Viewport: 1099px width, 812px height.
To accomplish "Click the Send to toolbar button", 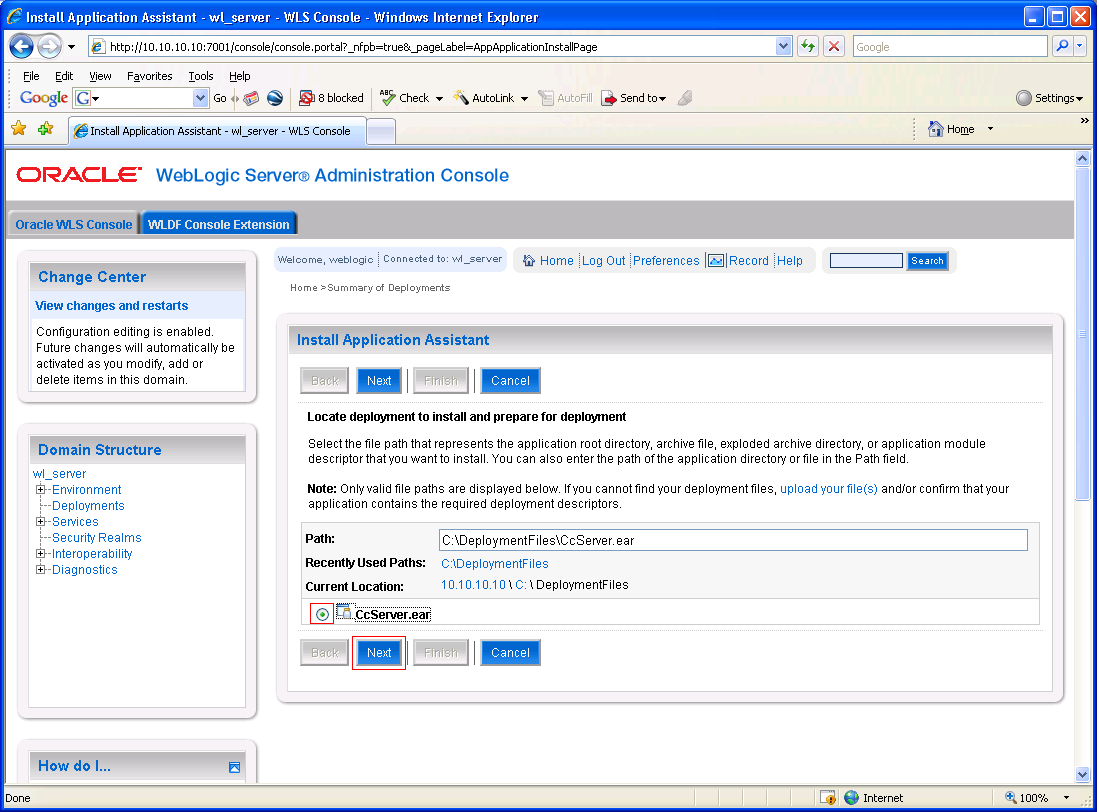I will pyautogui.click(x=634, y=98).
